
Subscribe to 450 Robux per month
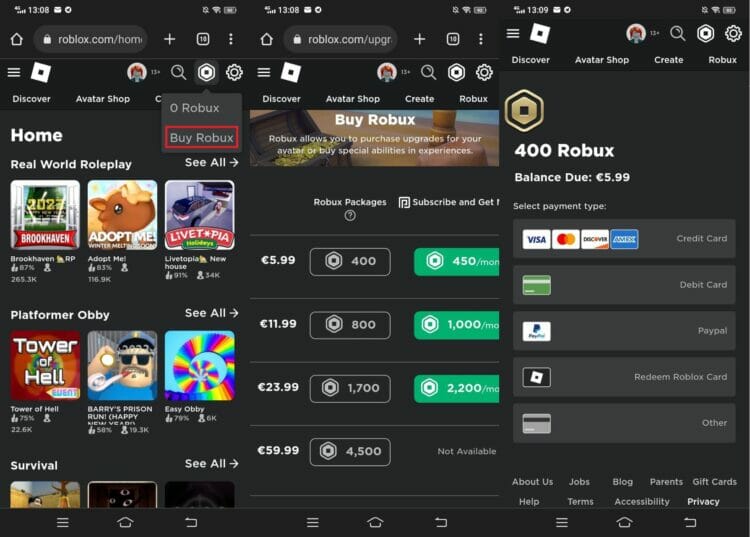click(x=456, y=262)
